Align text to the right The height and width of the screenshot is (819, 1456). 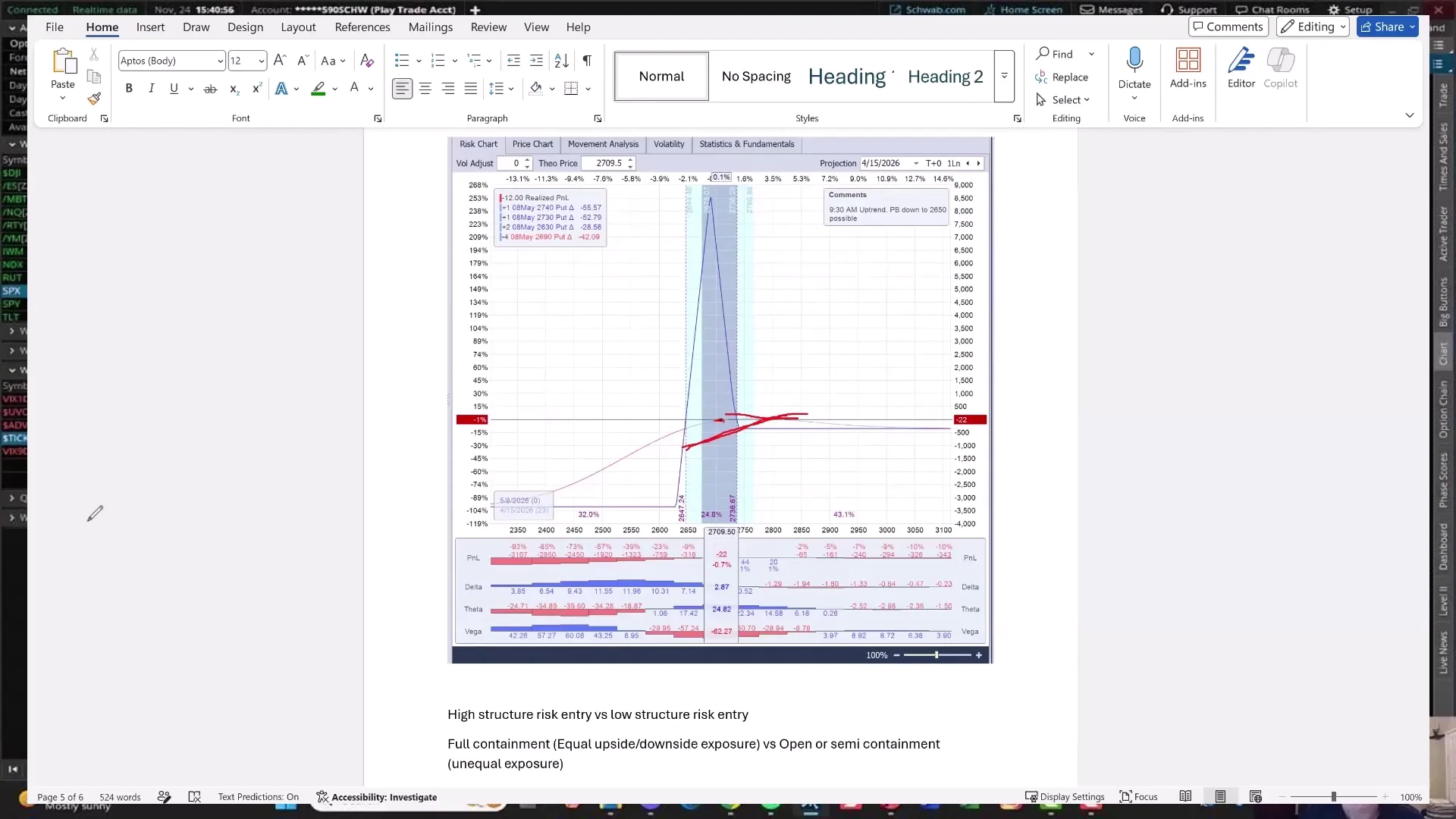click(x=448, y=89)
